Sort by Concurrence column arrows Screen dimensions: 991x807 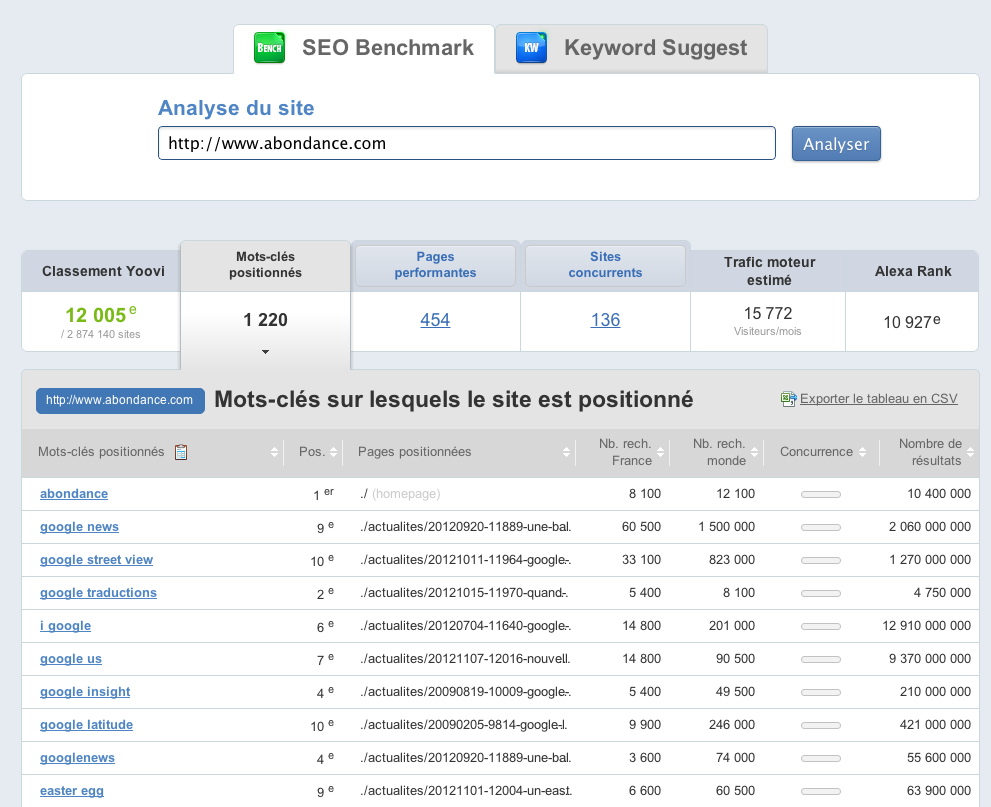[x=863, y=452]
